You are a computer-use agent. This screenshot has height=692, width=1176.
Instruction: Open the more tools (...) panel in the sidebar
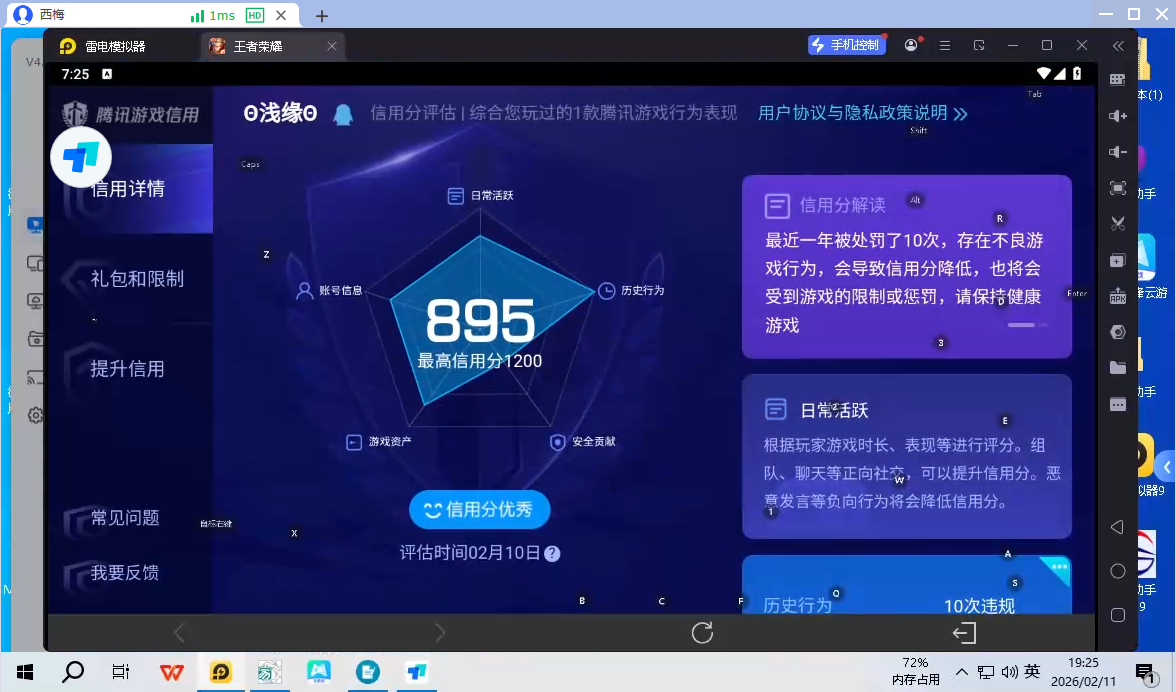coord(1118,403)
